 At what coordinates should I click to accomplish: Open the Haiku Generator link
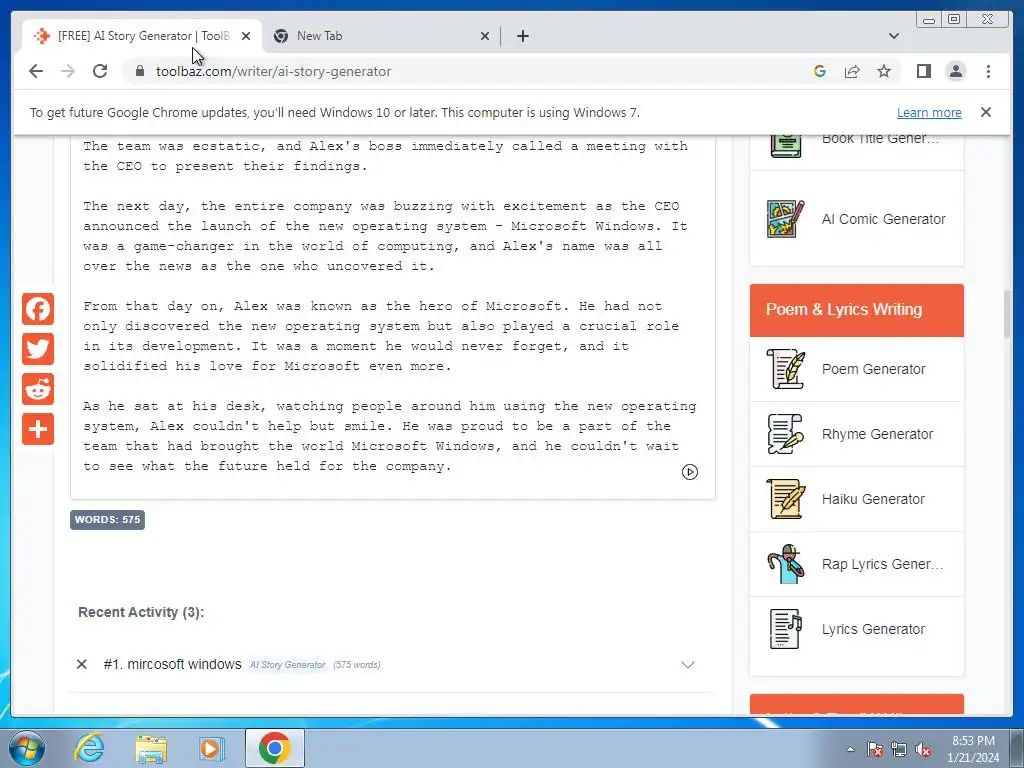click(873, 499)
